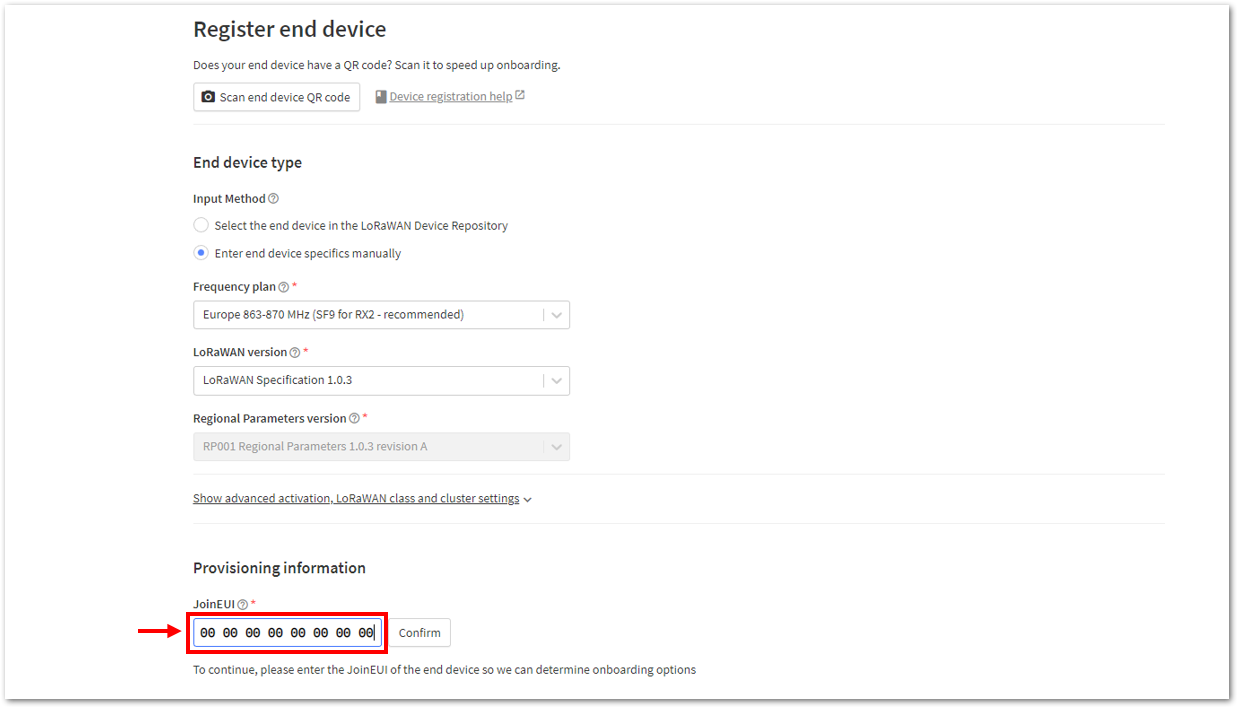This screenshot has height=708, width=1238.
Task: Click the help icon next to Input Method
Action: coord(274,199)
